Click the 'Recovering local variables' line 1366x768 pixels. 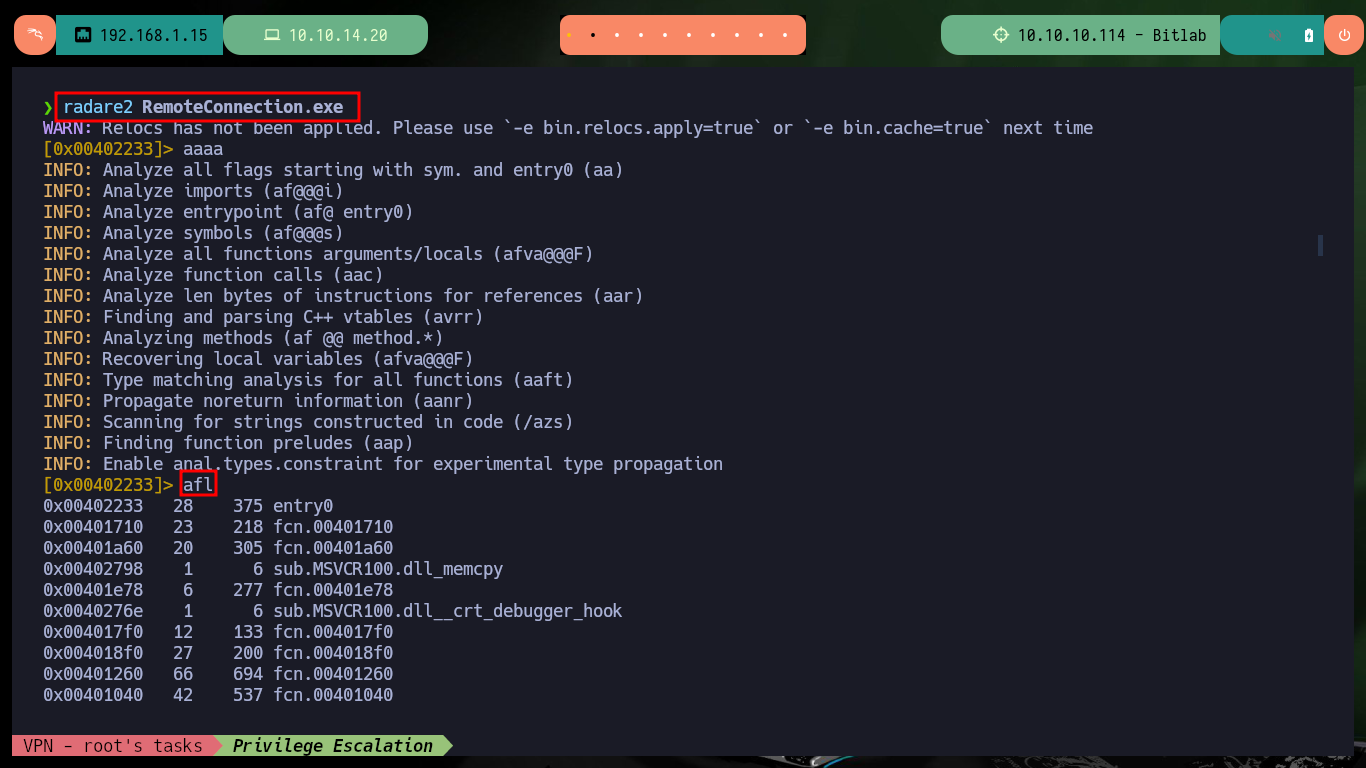(258, 359)
